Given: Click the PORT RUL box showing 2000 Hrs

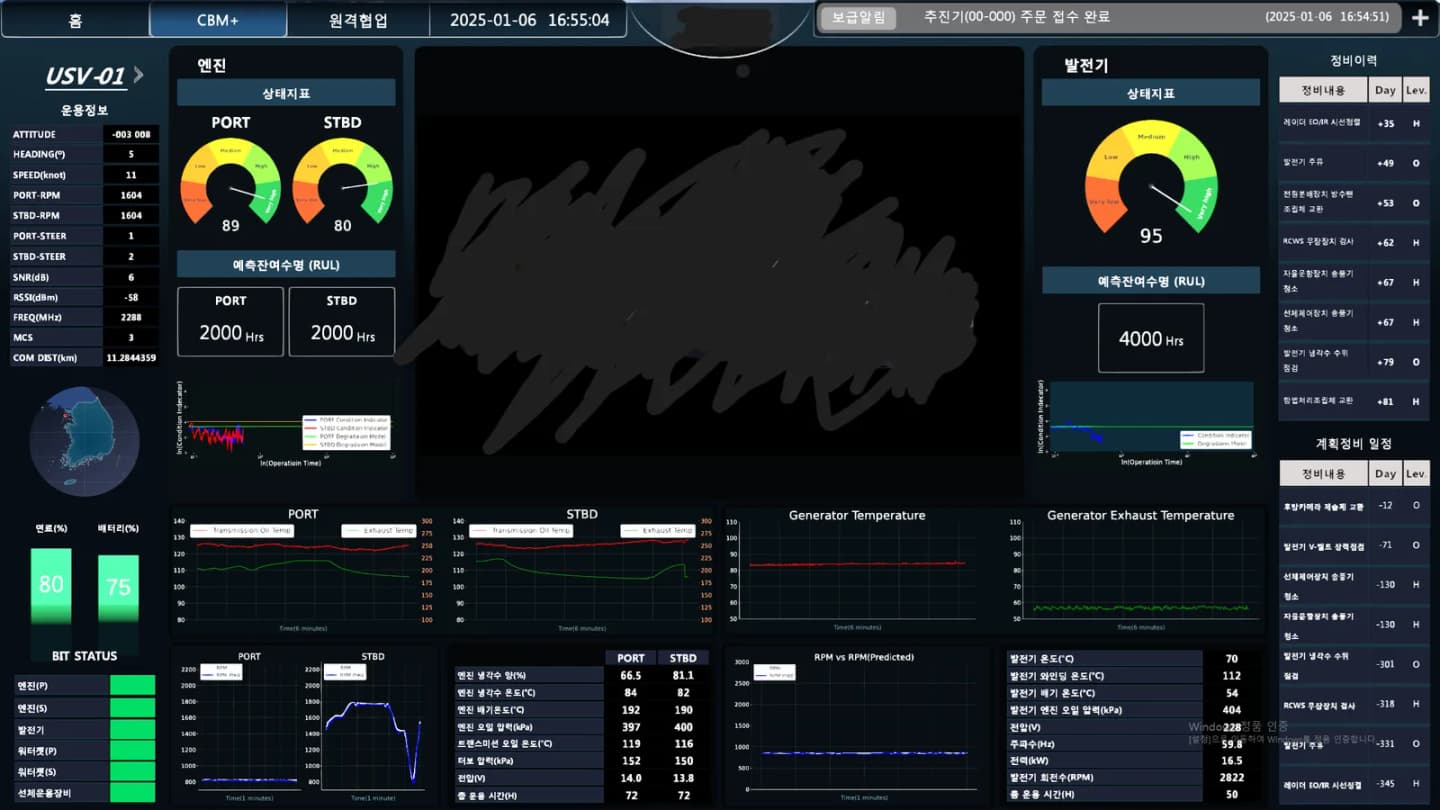Looking at the screenshot, I should tap(230, 322).
